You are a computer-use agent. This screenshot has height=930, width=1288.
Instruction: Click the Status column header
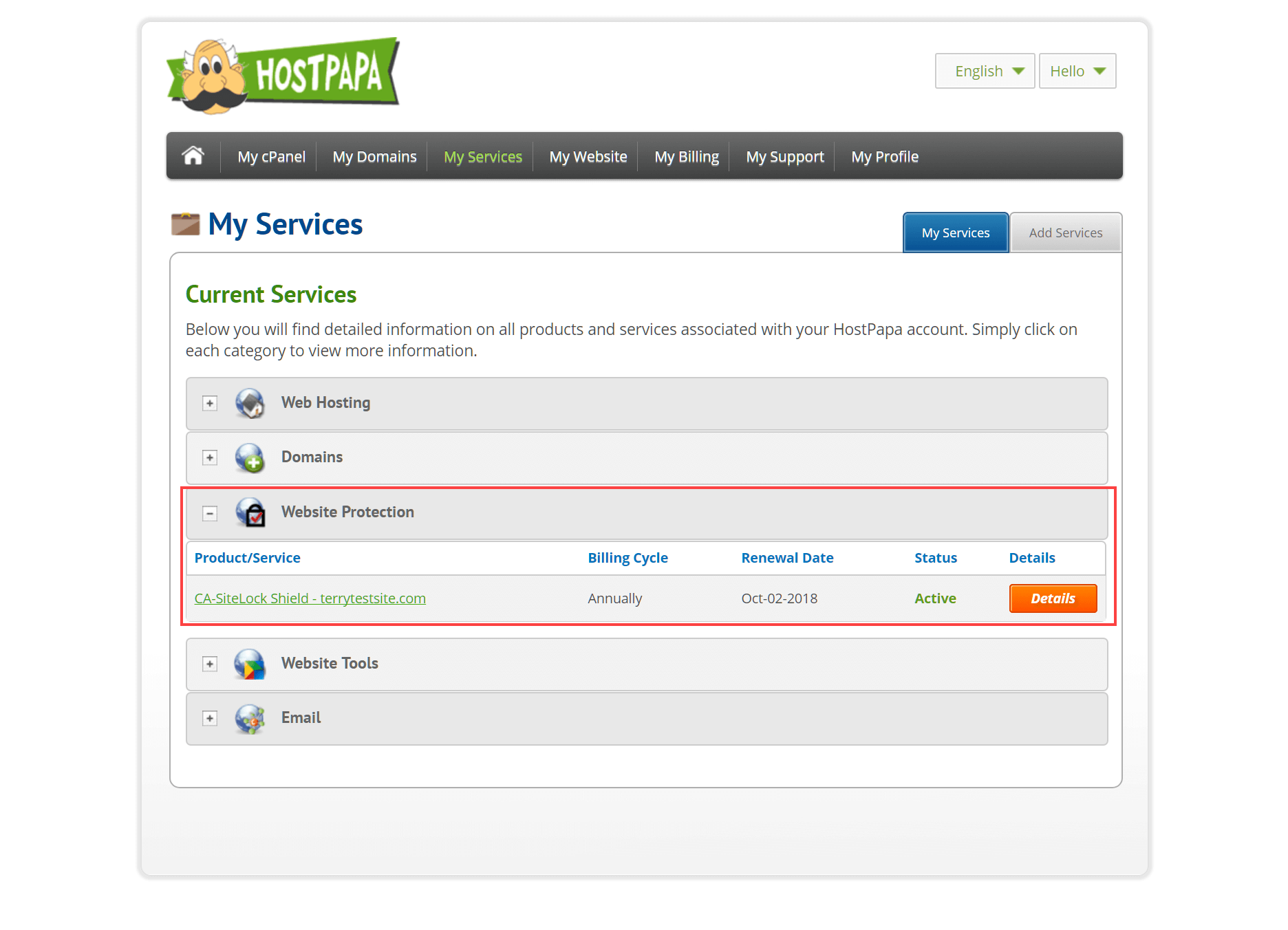pyautogui.click(x=936, y=558)
